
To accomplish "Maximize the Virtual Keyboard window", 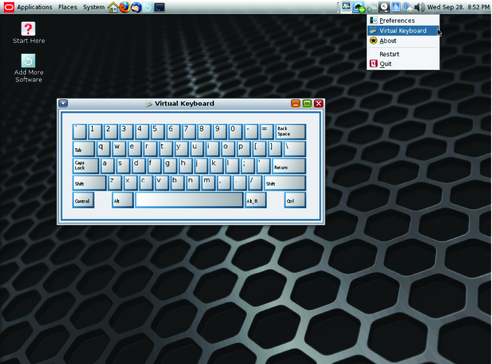I will 307,103.
